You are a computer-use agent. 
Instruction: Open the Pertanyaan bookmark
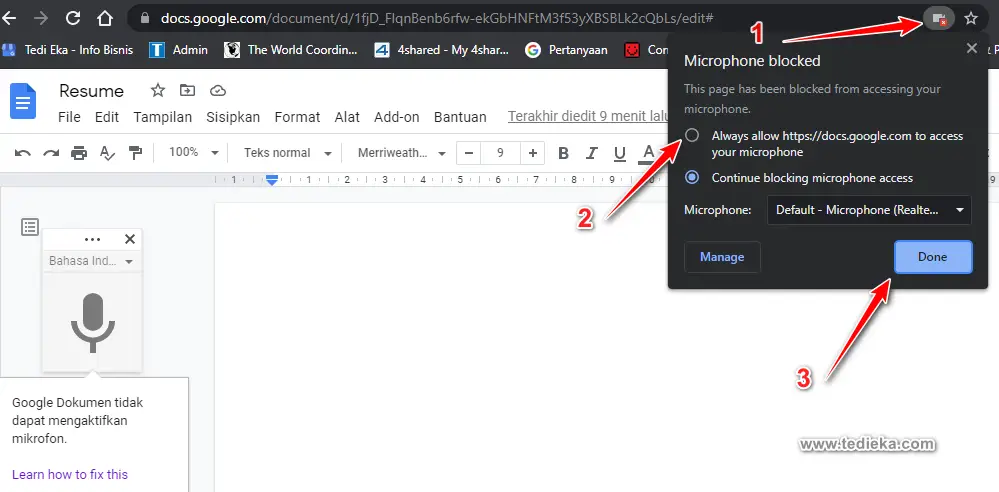pos(566,50)
